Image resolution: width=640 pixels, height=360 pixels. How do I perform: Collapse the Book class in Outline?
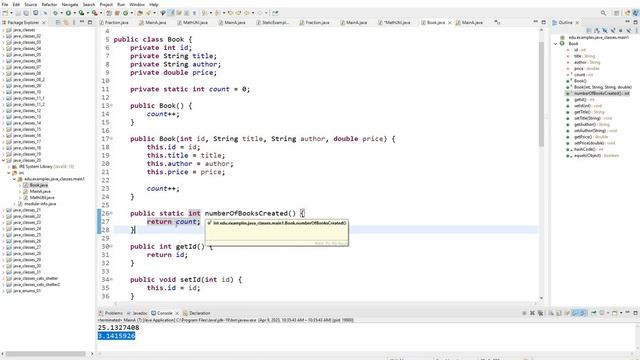click(556, 43)
